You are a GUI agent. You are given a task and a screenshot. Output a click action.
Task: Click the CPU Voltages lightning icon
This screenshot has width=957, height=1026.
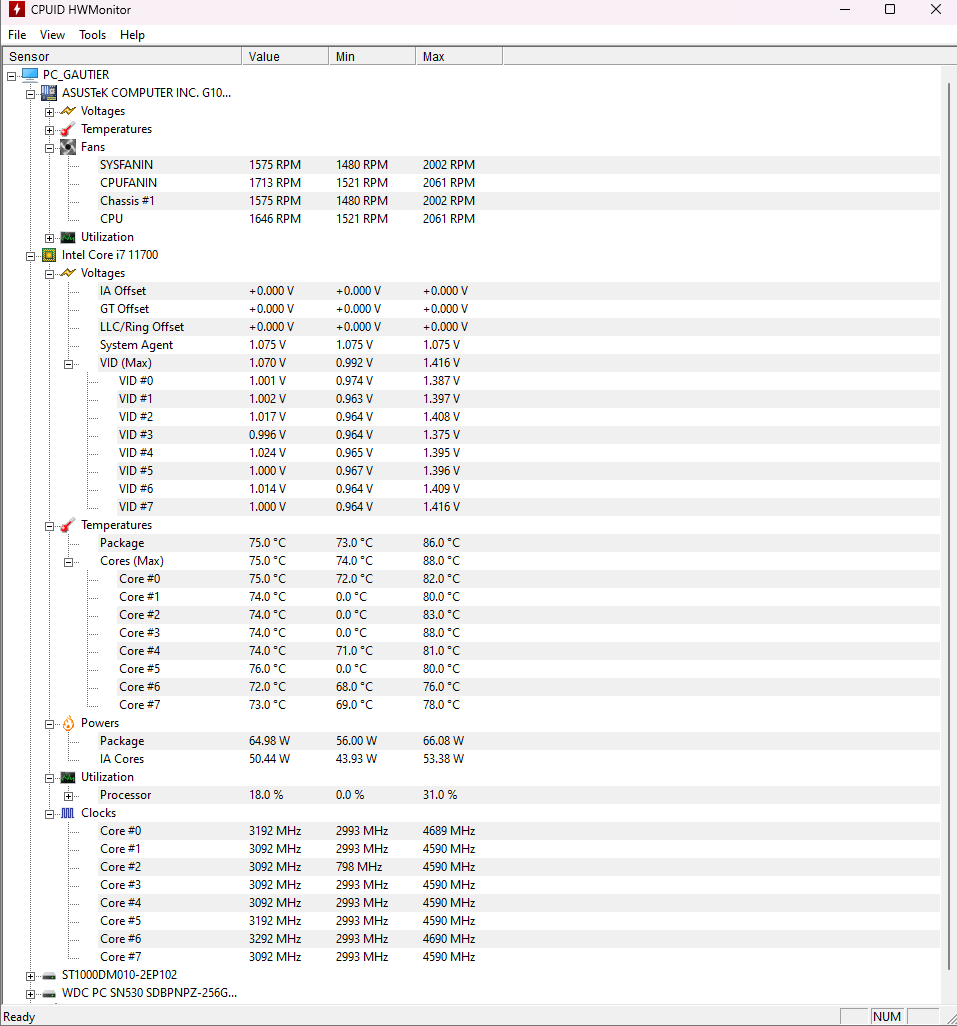68,273
